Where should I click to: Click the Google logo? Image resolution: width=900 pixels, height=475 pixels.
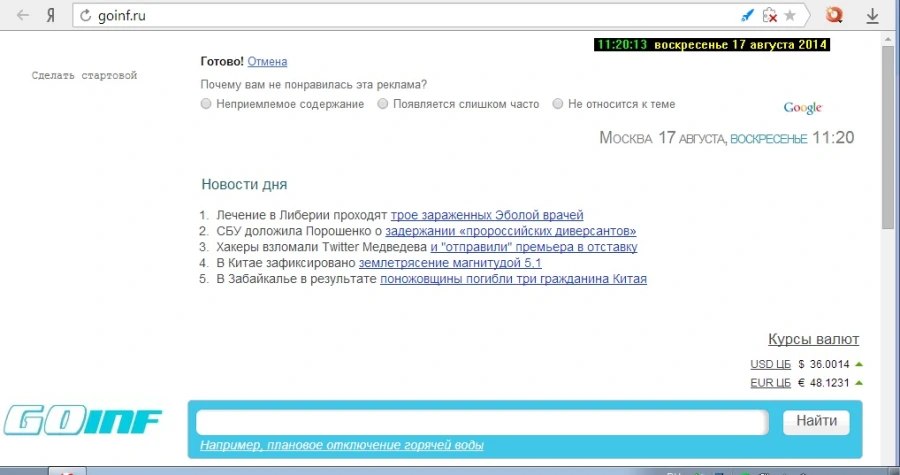coord(803,108)
